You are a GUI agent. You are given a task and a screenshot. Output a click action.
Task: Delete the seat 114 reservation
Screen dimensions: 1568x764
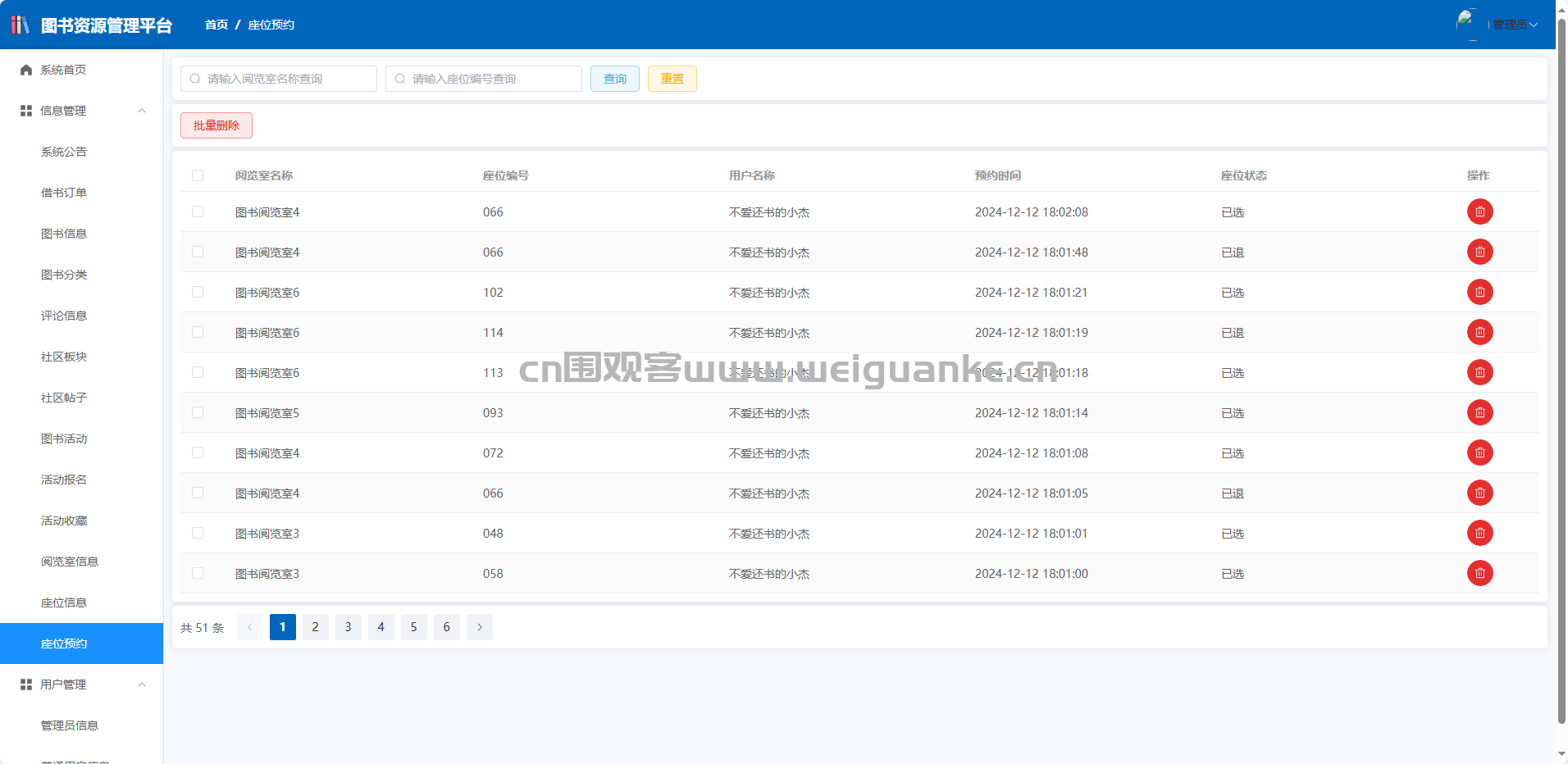[x=1479, y=332]
